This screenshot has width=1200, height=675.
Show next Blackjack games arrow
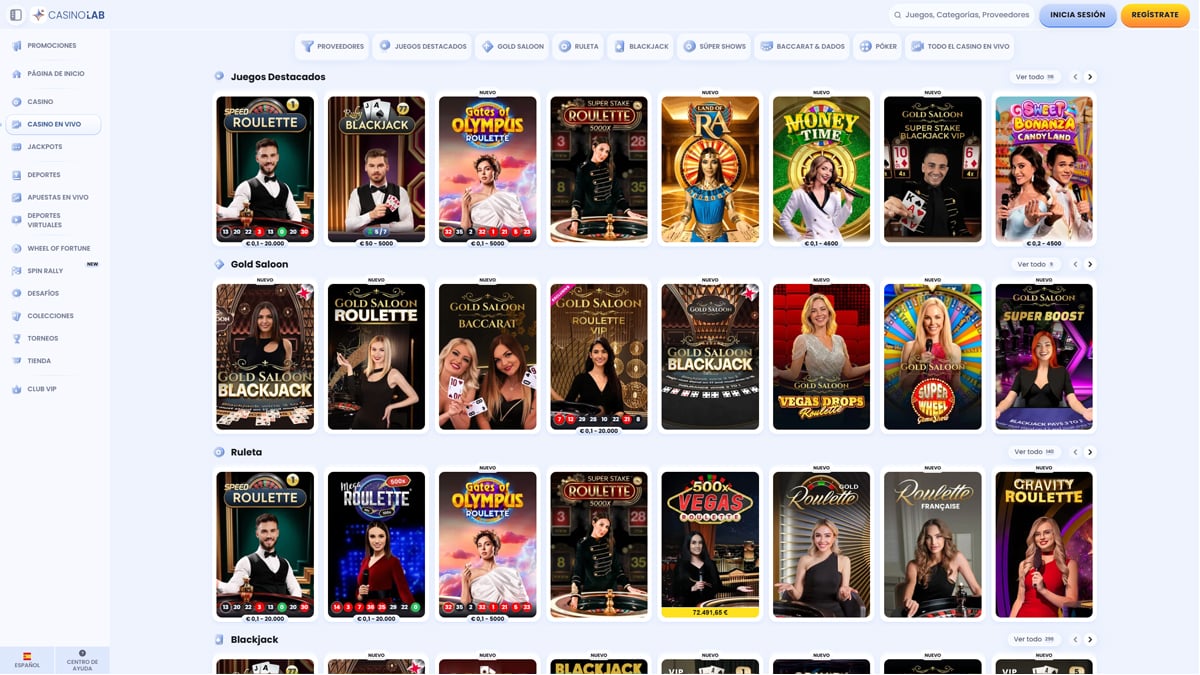pyautogui.click(x=1090, y=640)
